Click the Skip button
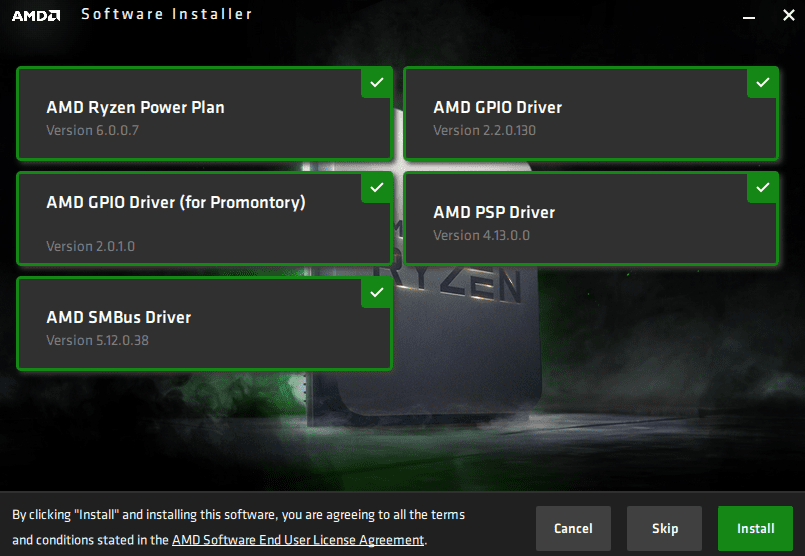This screenshot has width=805, height=556. [x=664, y=528]
